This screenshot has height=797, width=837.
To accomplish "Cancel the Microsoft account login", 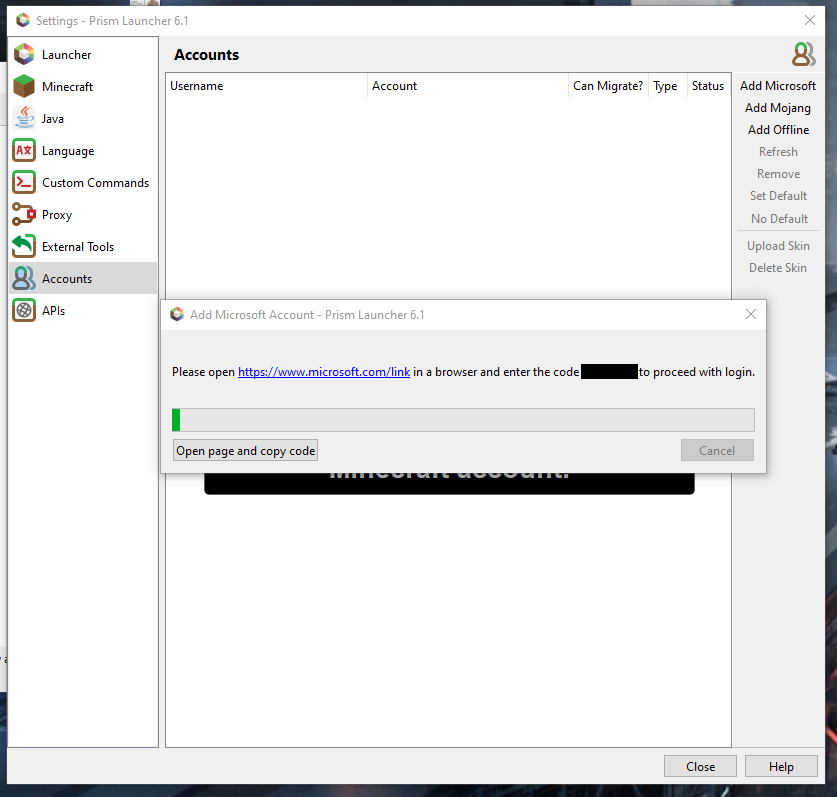I will point(717,450).
